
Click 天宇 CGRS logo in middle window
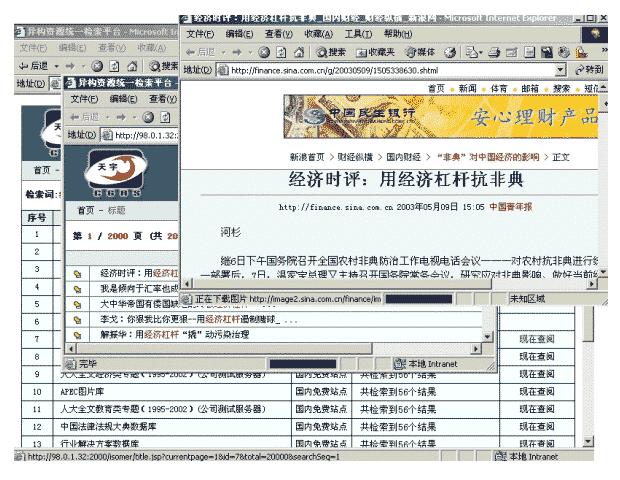(116, 173)
